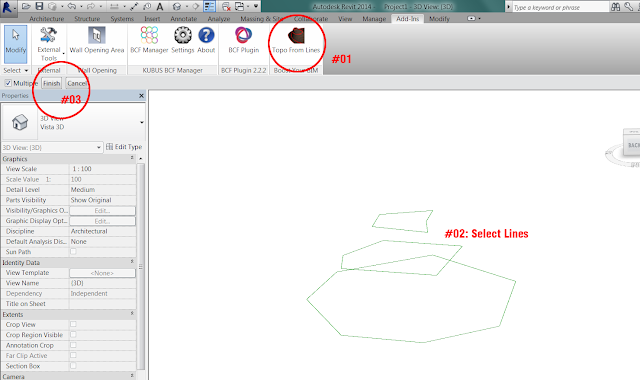640x380 pixels.
Task: Select the Wall Opening Area tool
Action: [x=97, y=40]
